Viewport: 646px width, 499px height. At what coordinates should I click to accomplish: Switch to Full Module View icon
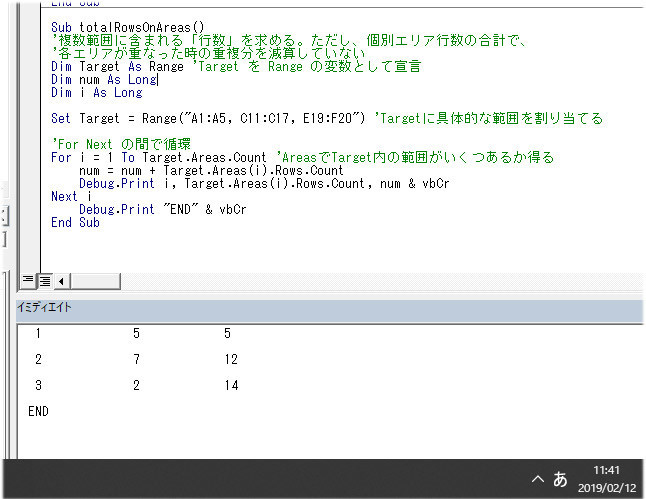coord(44,281)
